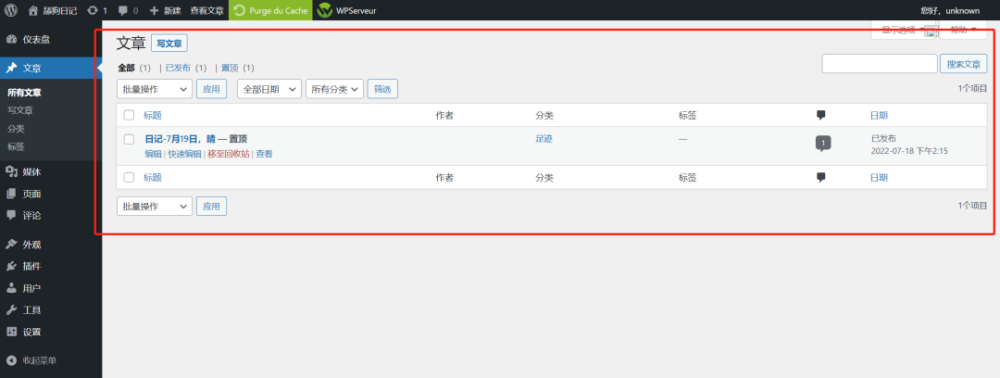
Task: Click the 搜索文章 search button
Action: [963, 64]
